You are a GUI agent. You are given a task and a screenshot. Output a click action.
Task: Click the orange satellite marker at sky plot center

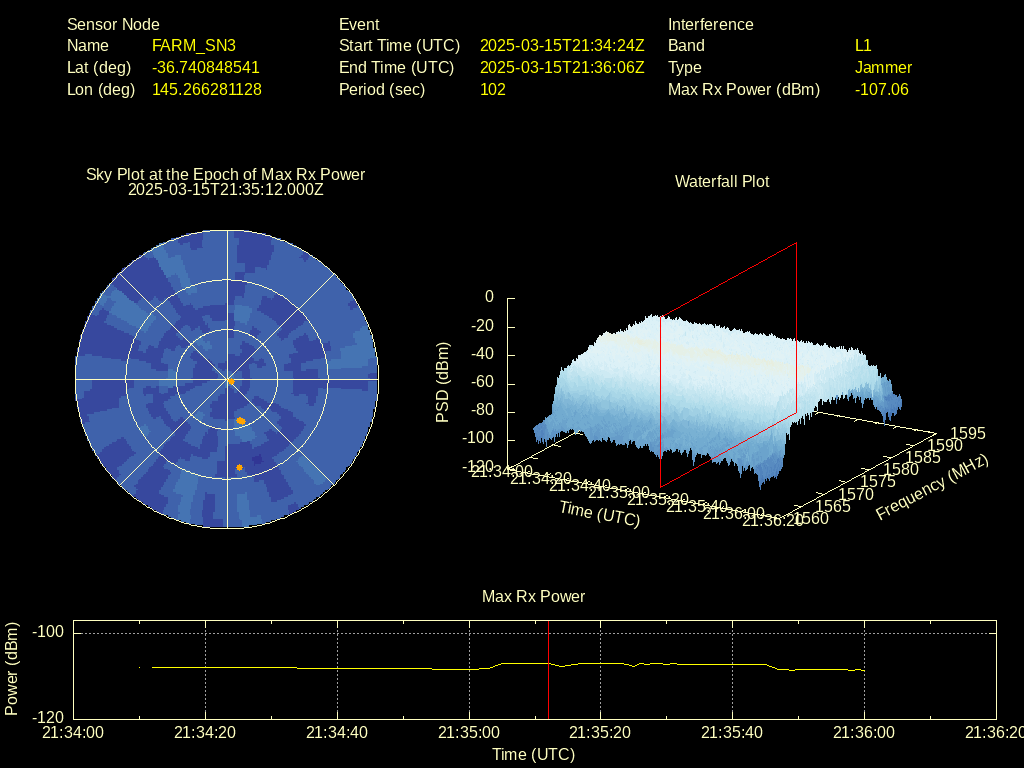click(x=230, y=381)
